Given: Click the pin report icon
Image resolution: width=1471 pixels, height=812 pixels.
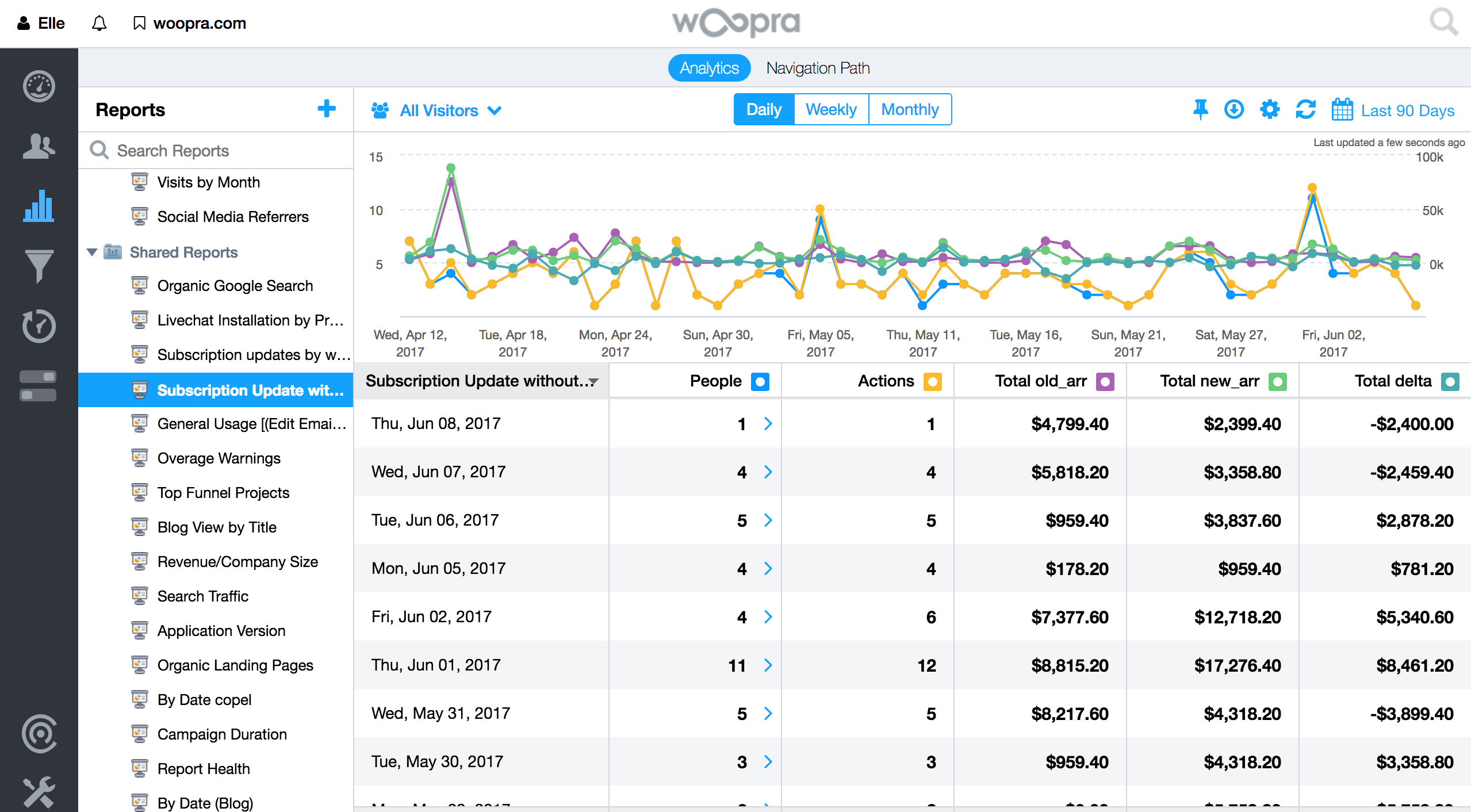Looking at the screenshot, I should tap(1200, 109).
